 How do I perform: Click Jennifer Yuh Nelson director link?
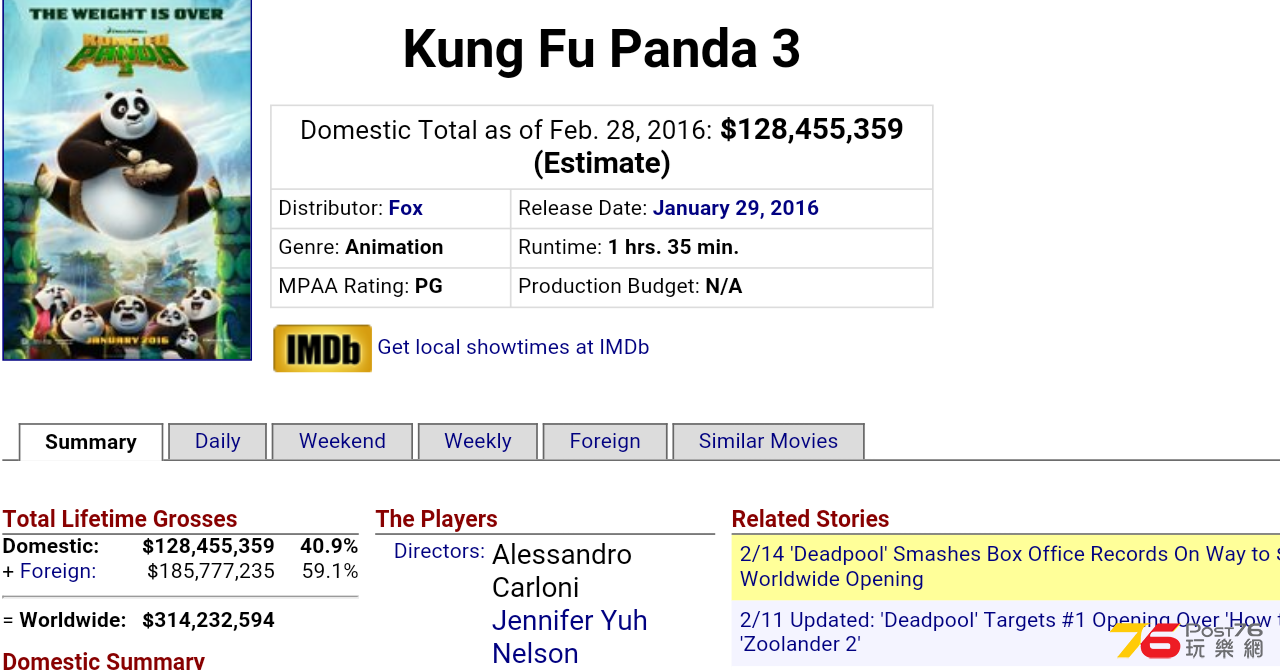click(x=570, y=637)
